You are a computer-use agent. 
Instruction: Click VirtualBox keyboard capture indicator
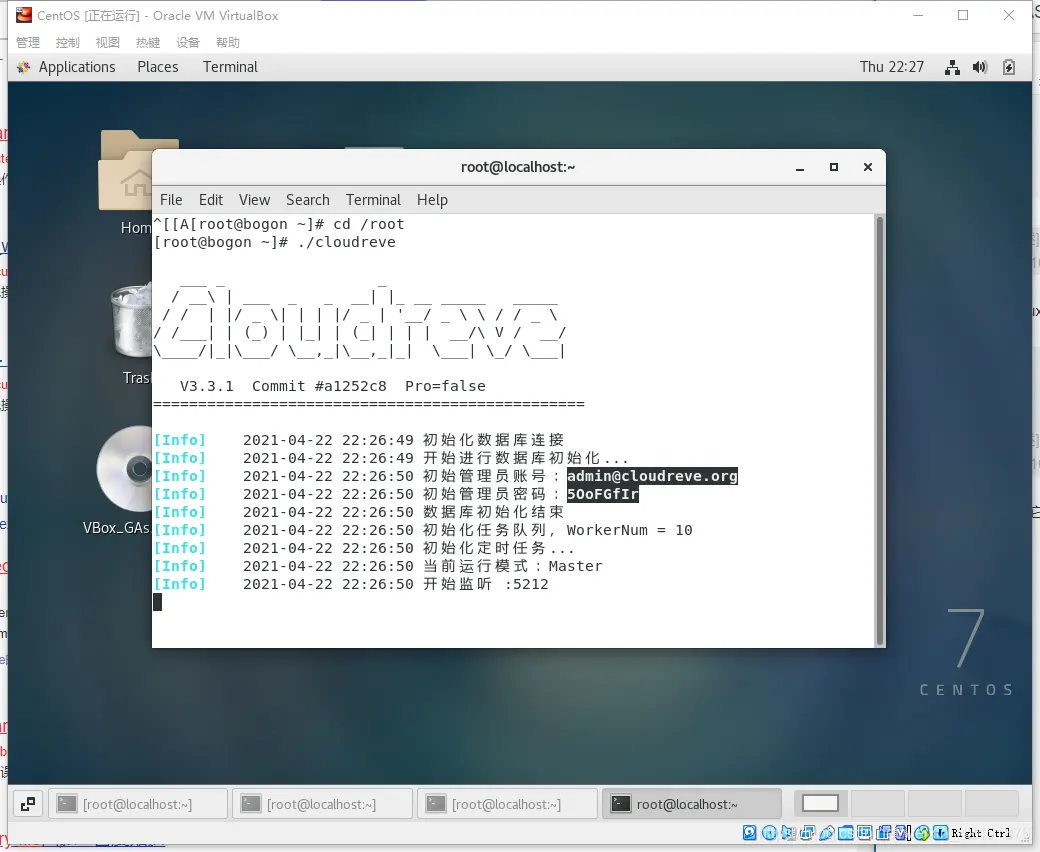coord(941,833)
